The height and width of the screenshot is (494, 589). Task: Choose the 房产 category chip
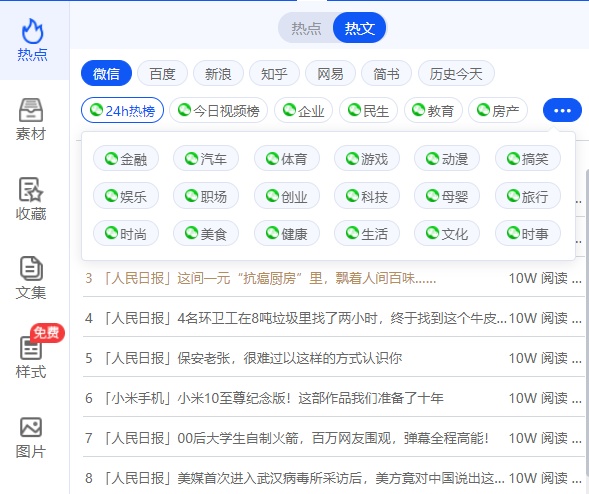click(498, 110)
